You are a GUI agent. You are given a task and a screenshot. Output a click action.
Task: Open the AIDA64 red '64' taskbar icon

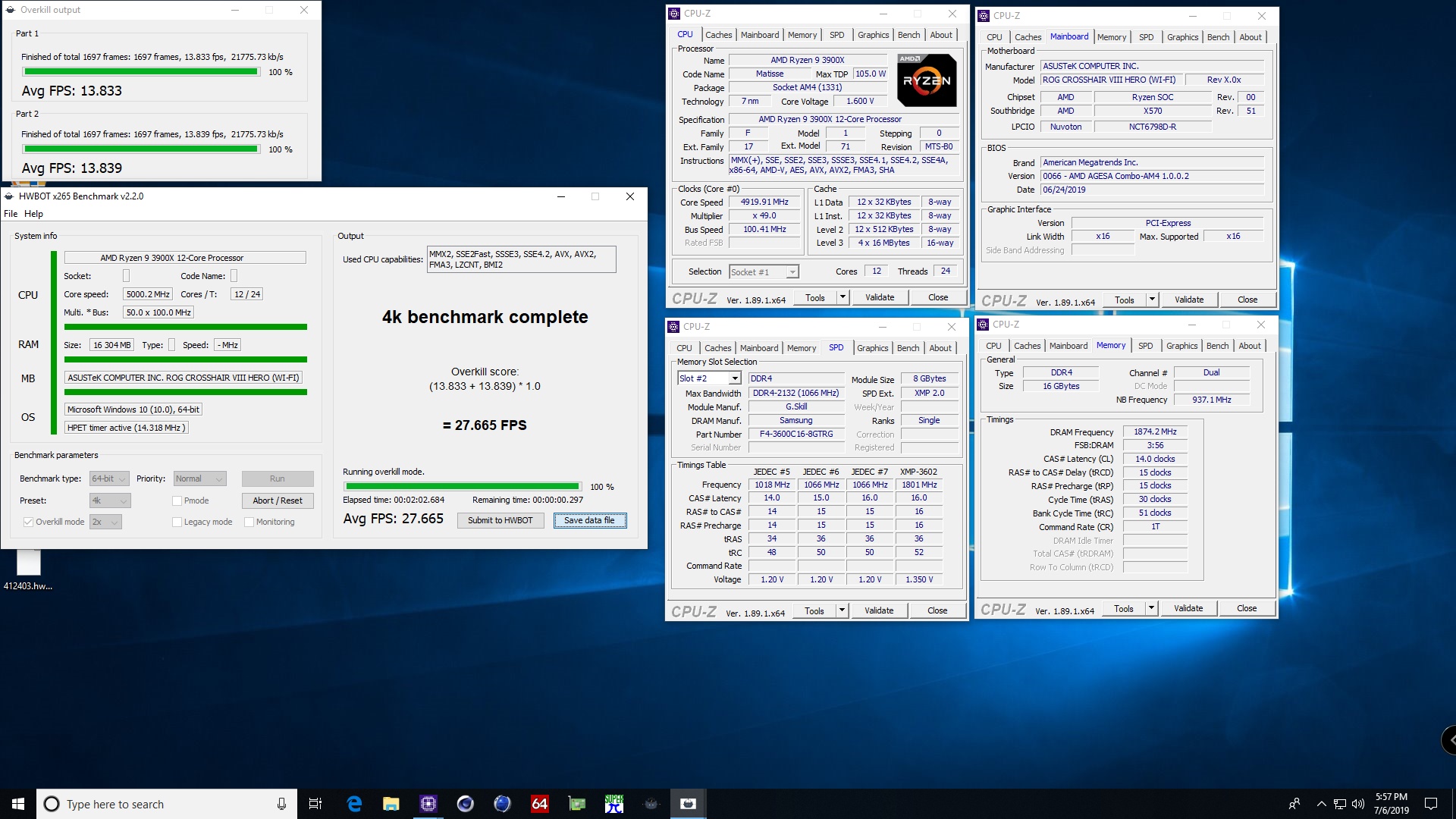click(539, 804)
